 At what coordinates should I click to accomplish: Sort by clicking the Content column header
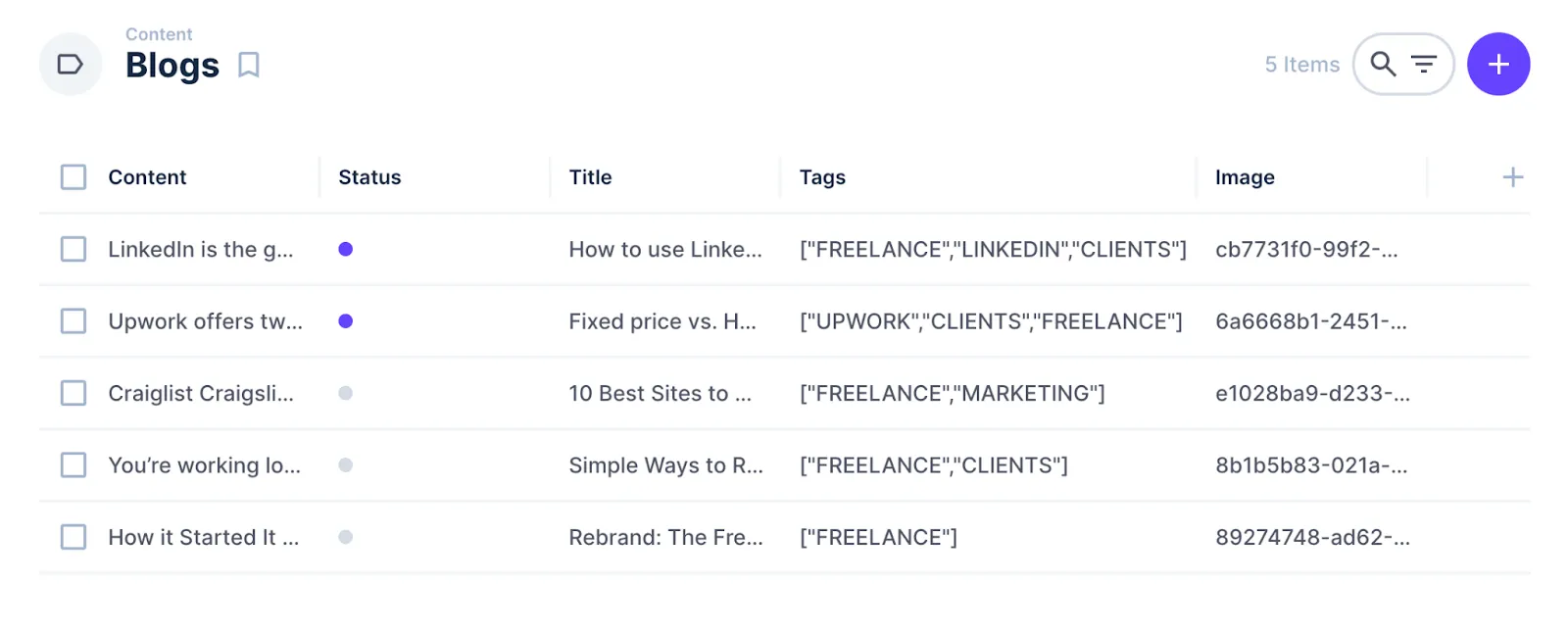point(147,176)
